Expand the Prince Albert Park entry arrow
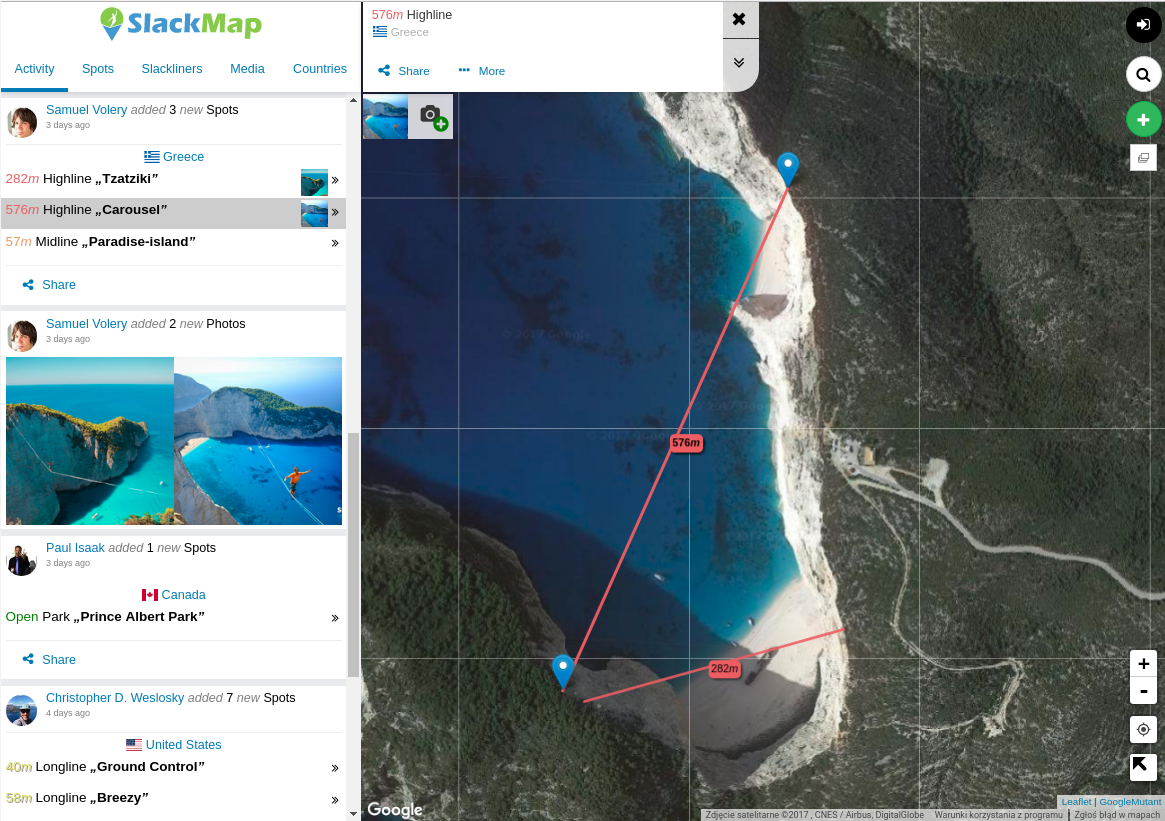This screenshot has width=1165, height=821. (x=335, y=618)
